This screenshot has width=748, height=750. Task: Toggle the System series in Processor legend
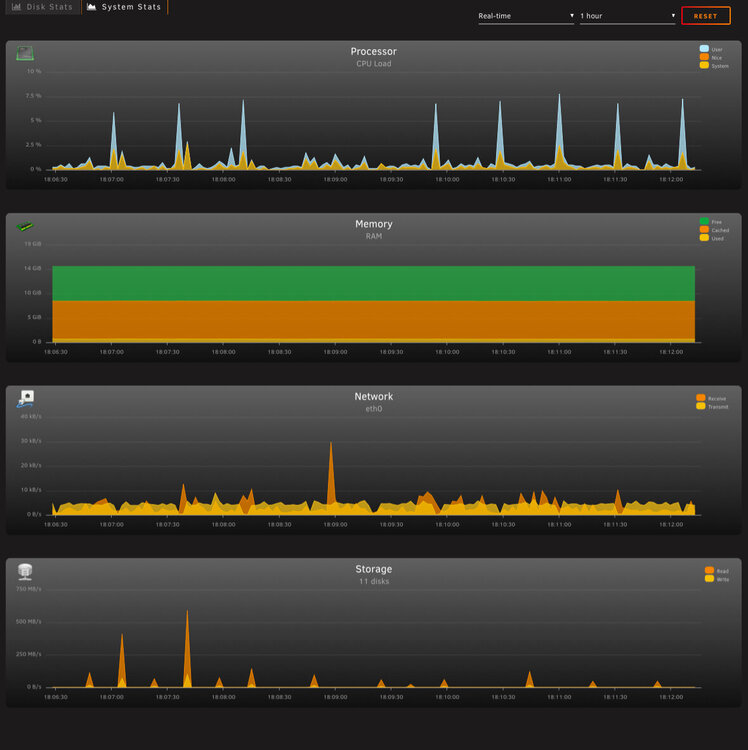(x=714, y=66)
